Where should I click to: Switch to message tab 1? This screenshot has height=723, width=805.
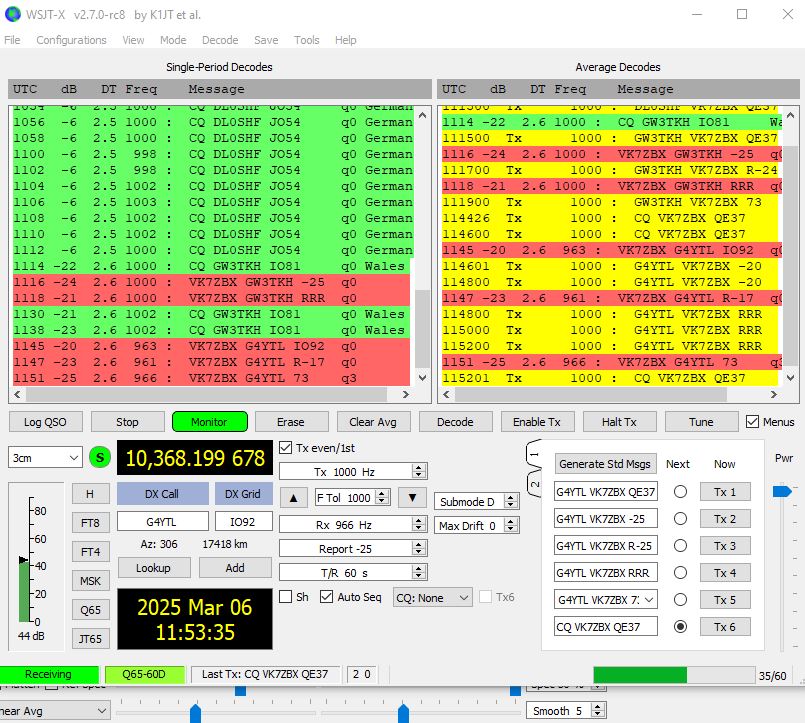(534, 454)
